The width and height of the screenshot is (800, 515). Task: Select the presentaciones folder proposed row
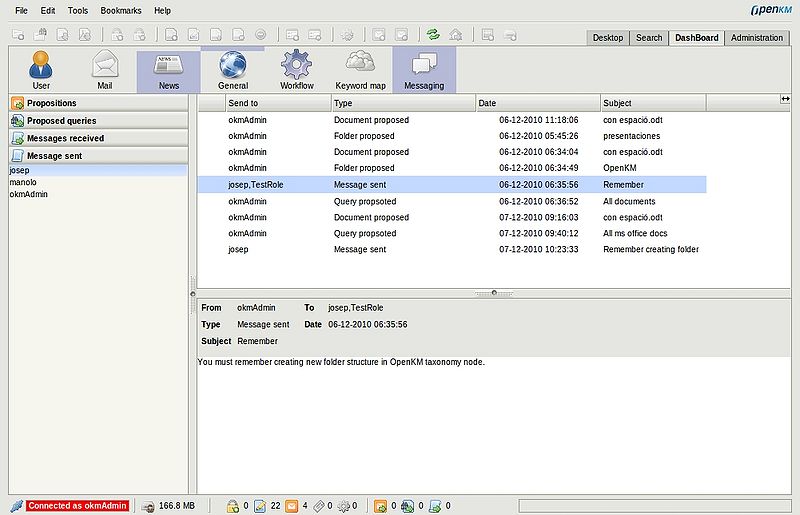(x=452, y=136)
